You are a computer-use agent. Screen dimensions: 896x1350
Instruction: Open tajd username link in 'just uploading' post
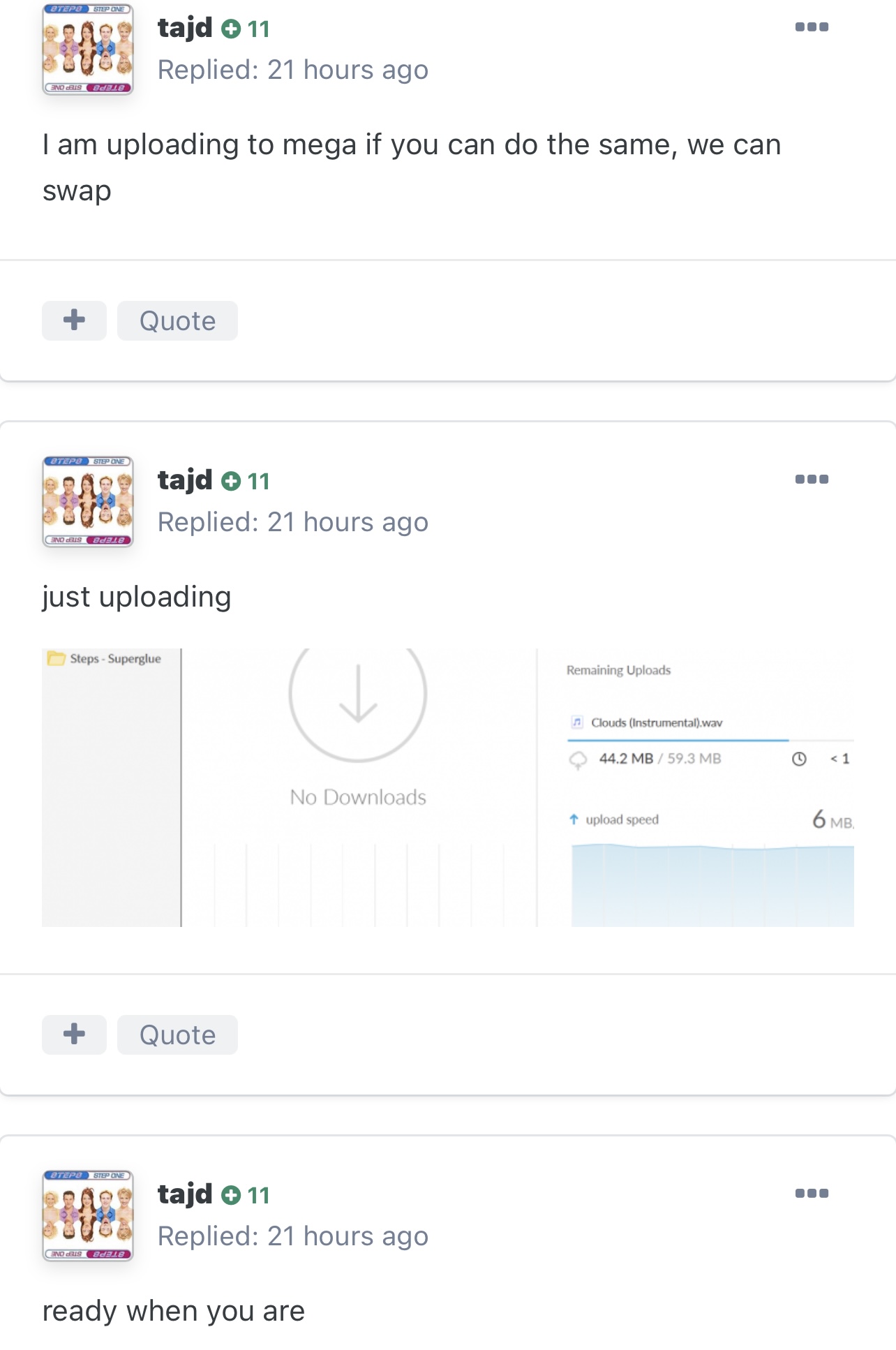(x=185, y=480)
